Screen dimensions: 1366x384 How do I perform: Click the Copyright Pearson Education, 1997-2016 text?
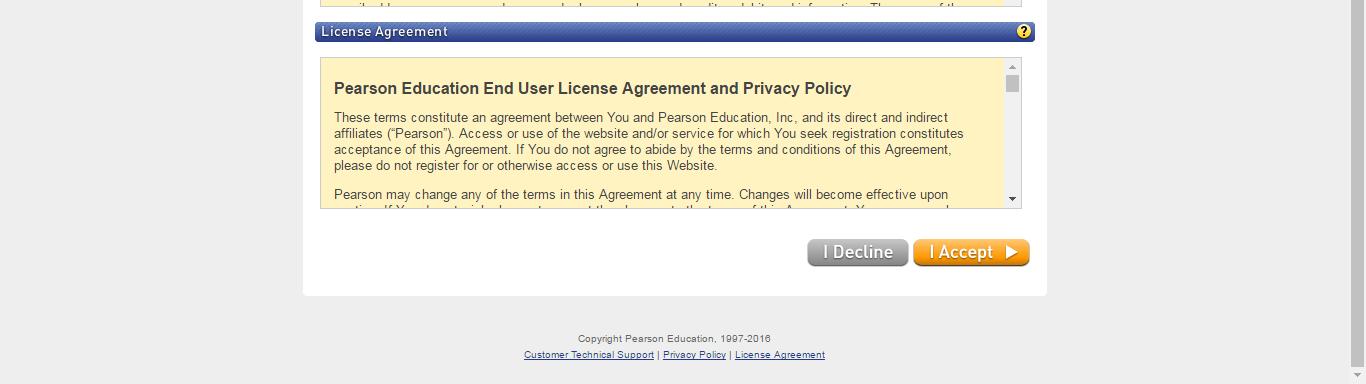(x=674, y=339)
